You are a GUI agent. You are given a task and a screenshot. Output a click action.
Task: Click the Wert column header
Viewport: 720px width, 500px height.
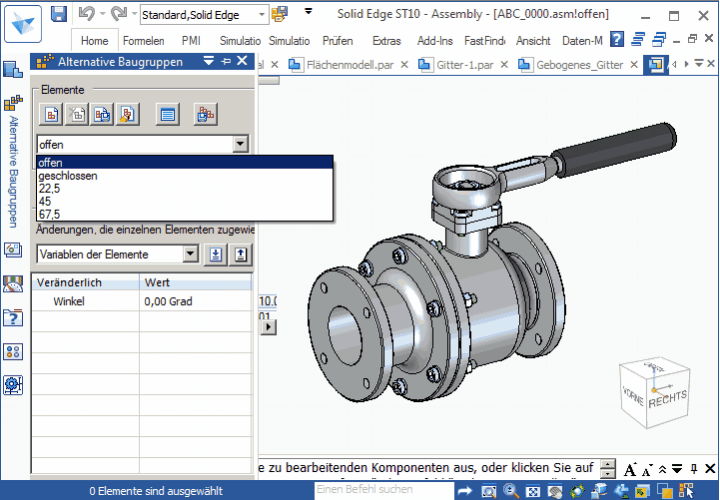pos(196,282)
